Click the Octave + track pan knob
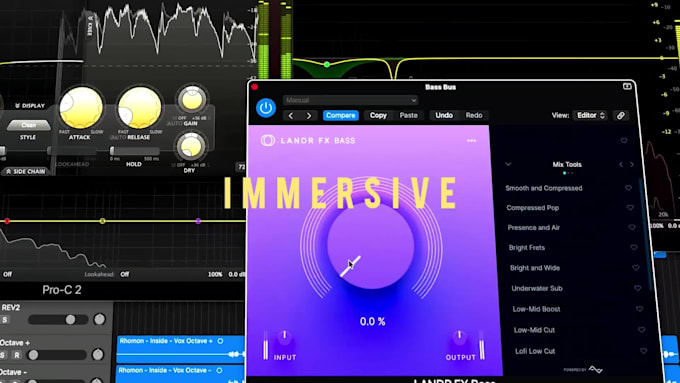 98,355
